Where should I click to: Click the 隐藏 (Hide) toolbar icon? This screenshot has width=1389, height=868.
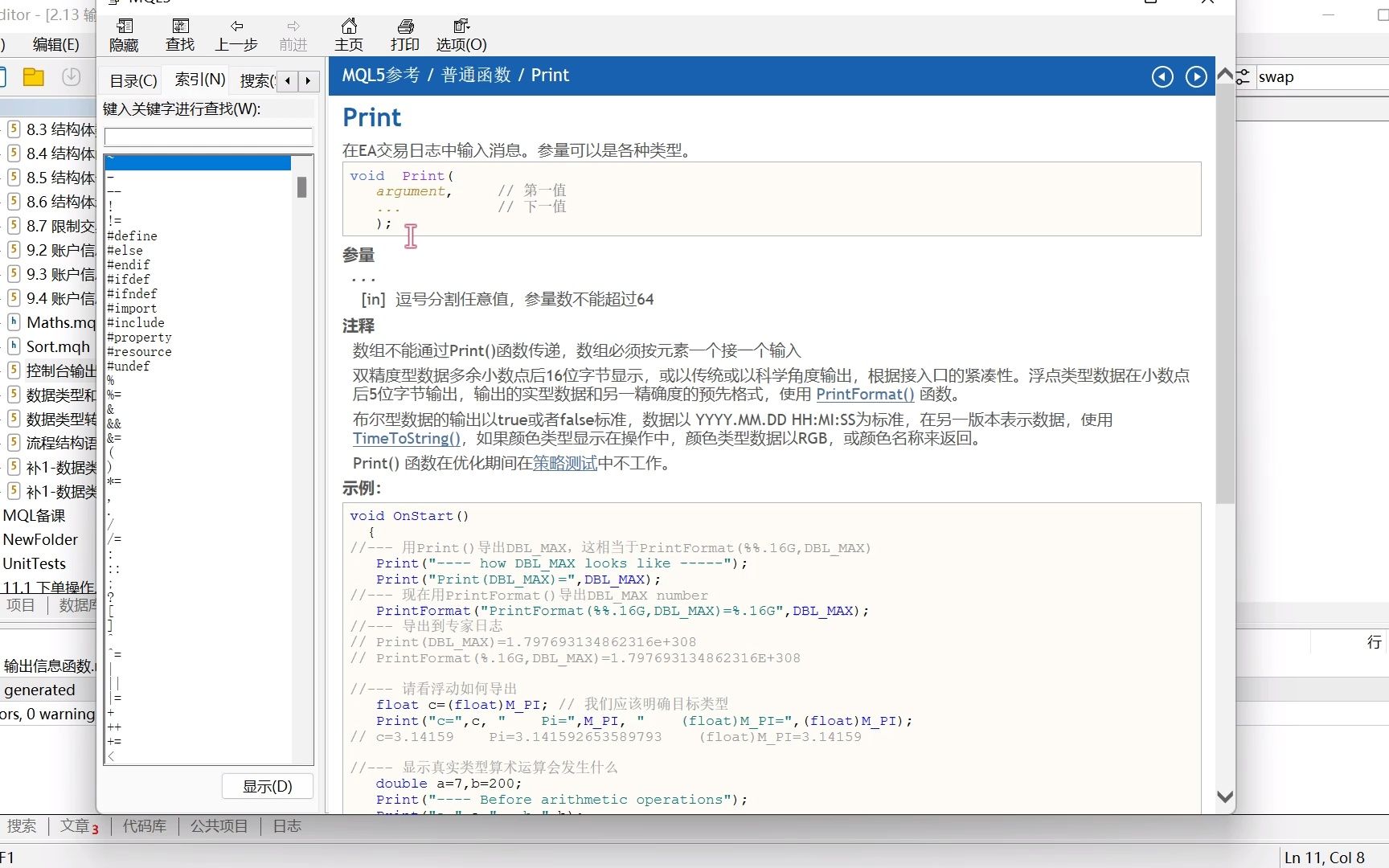pyautogui.click(x=124, y=35)
